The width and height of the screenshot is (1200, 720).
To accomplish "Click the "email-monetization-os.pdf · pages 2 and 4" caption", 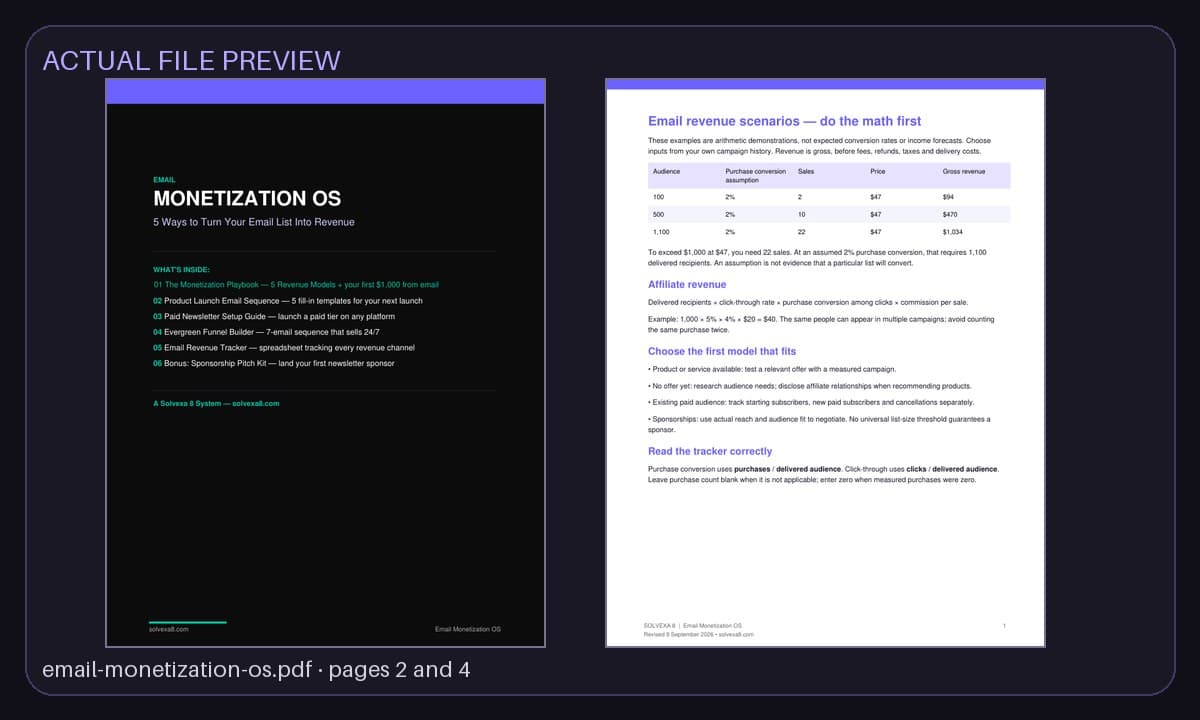I will pyautogui.click(x=256, y=669).
